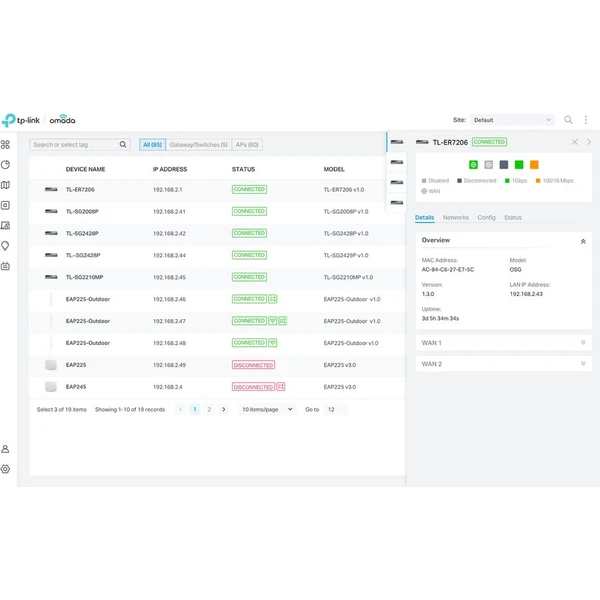Open the three-dot more options menu
600x600 pixels.
586,120
